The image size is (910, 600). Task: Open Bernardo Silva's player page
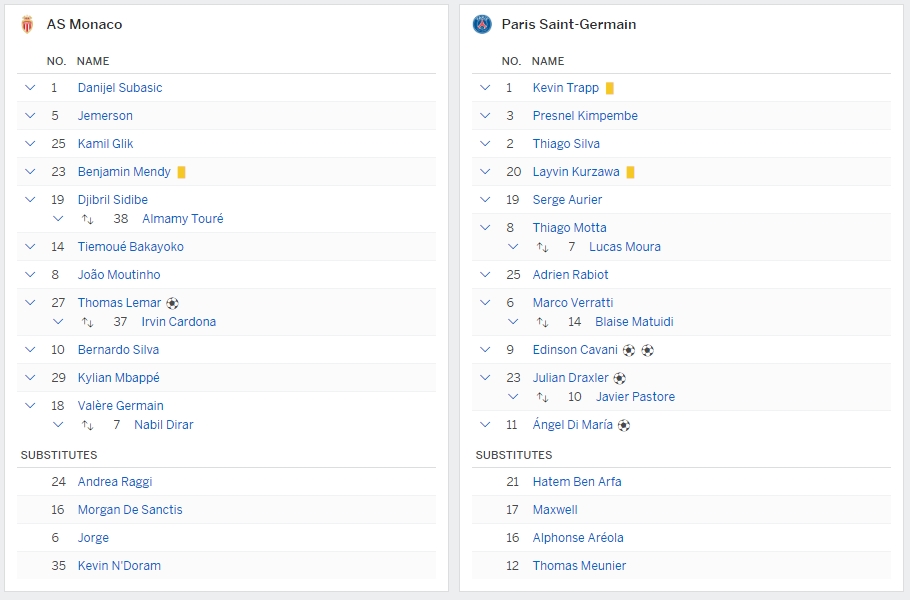click(x=118, y=350)
